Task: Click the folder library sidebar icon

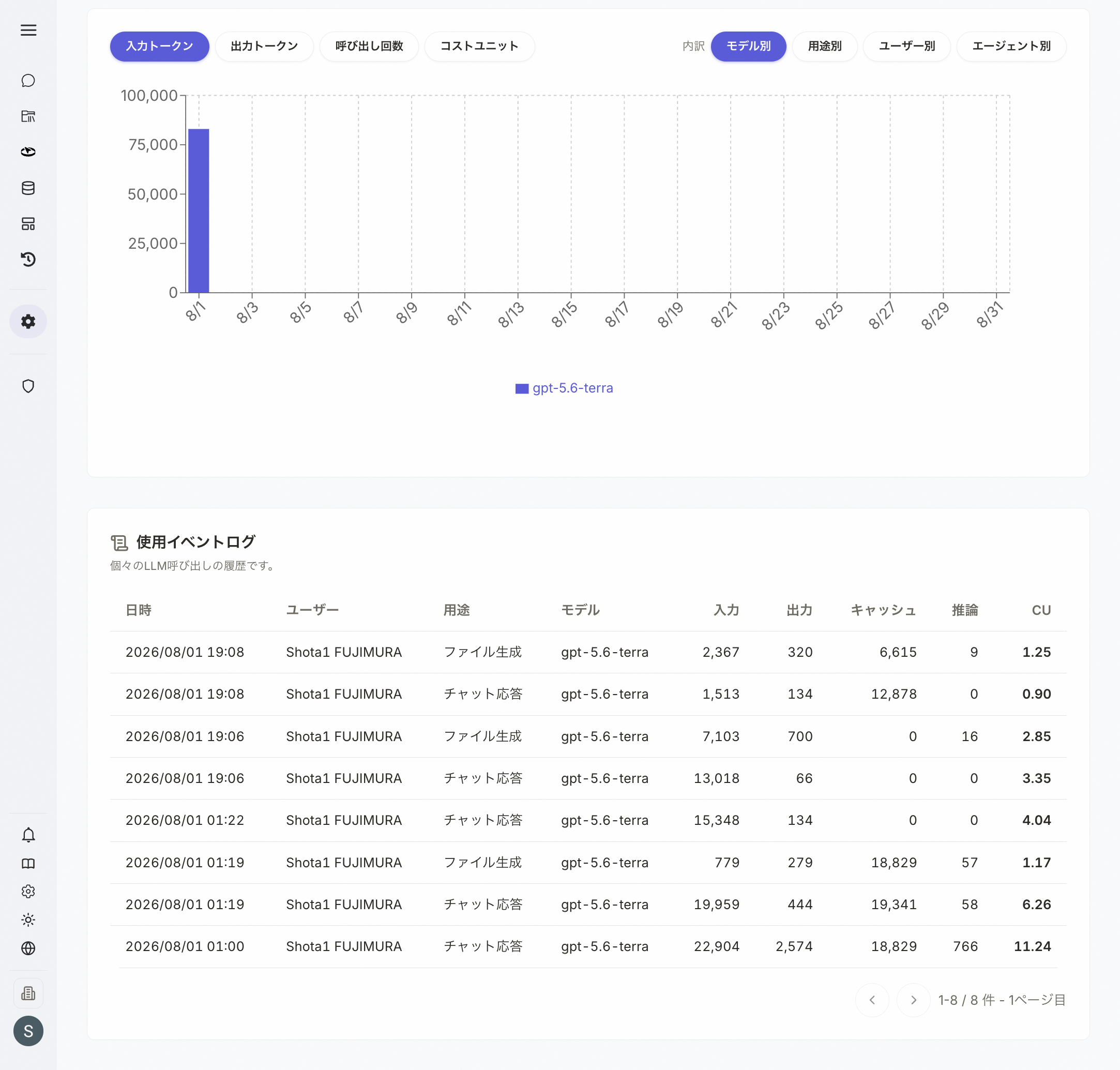Action: [x=28, y=116]
